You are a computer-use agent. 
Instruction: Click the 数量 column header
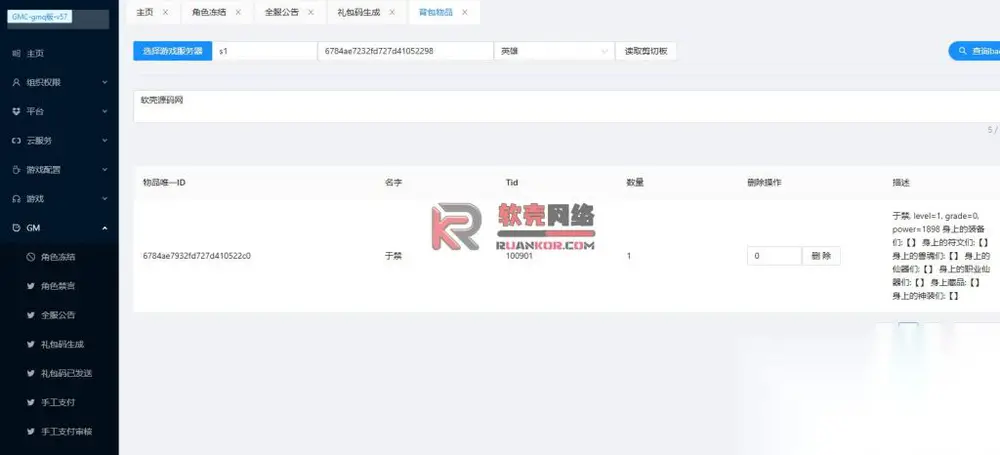[x=635, y=183]
